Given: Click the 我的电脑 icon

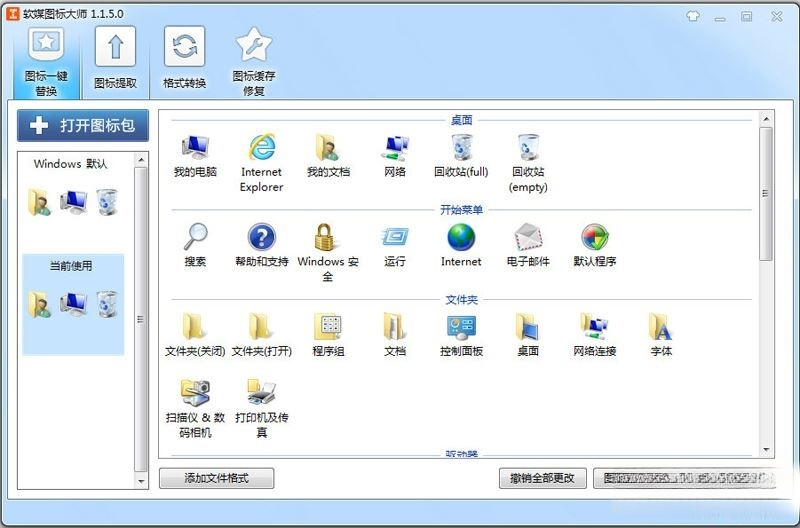Looking at the screenshot, I should [195, 156].
